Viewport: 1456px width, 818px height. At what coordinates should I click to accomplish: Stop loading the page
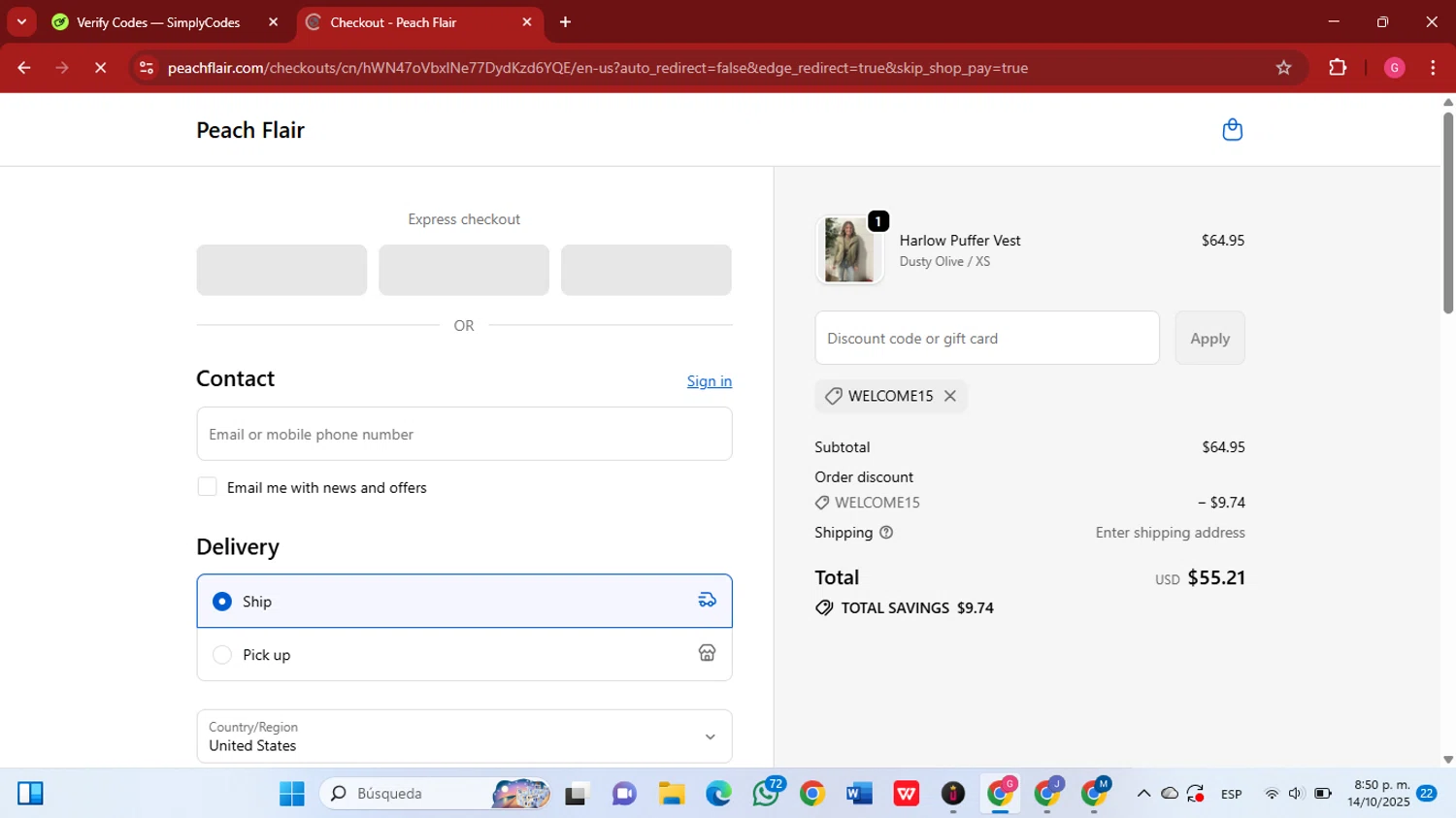click(x=100, y=68)
